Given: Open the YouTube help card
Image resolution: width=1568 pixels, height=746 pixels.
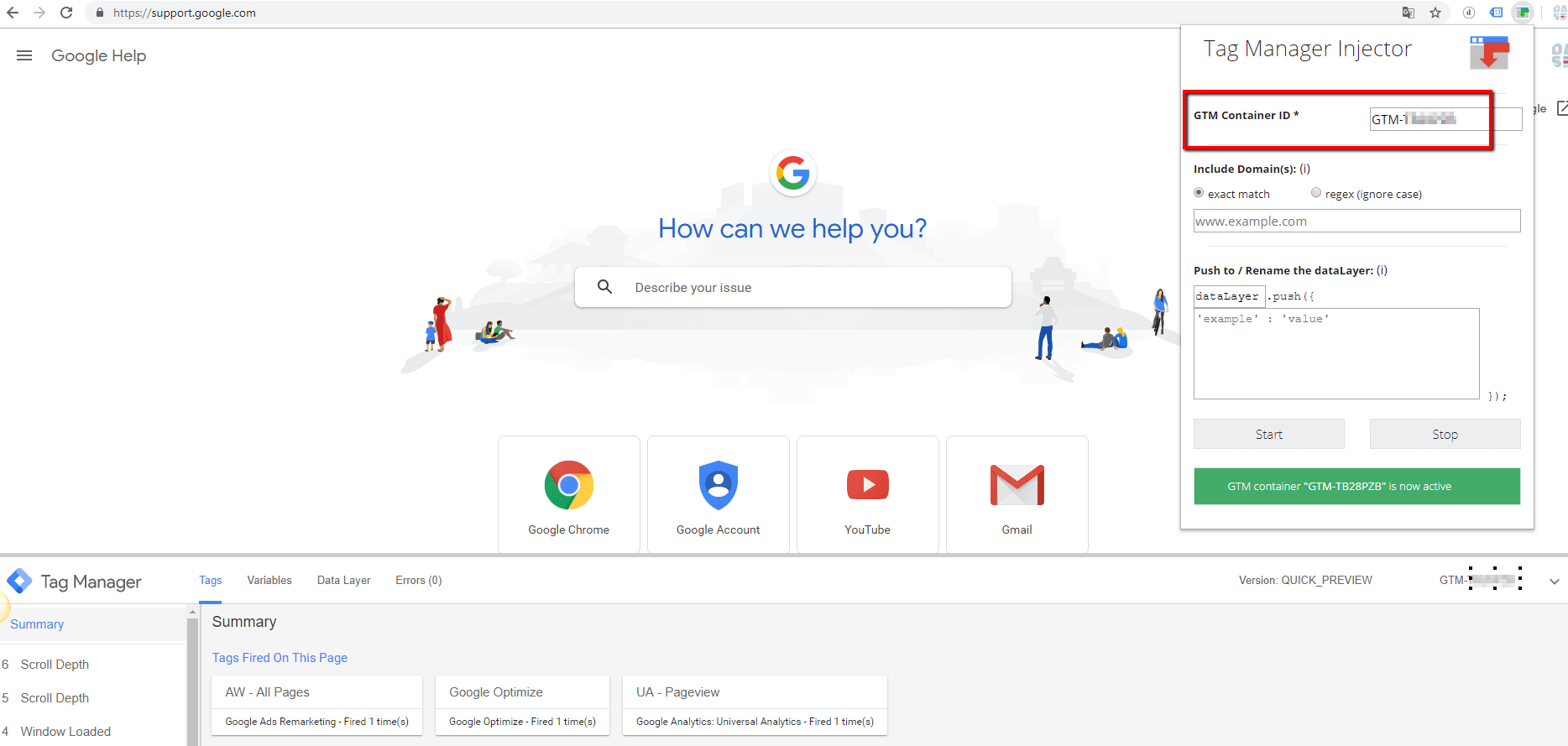Looking at the screenshot, I should pyautogui.click(x=868, y=494).
